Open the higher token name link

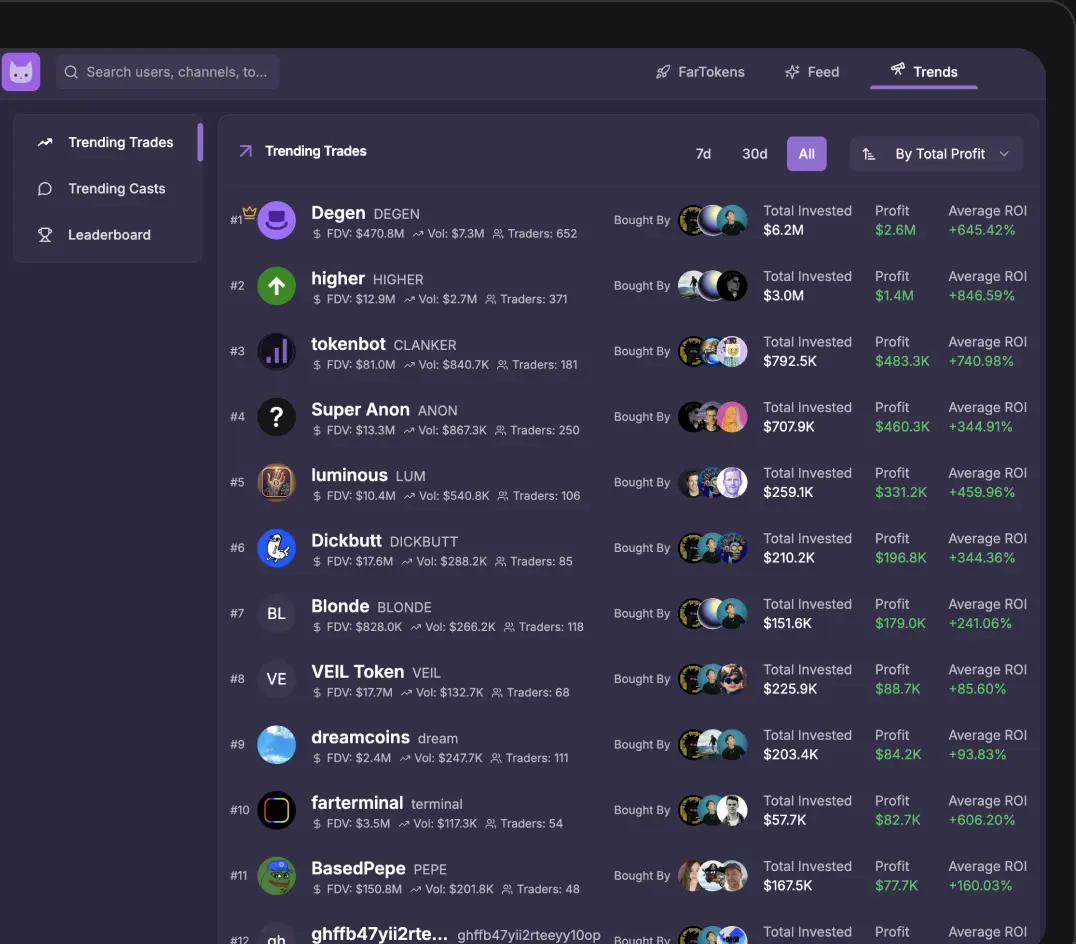(338, 279)
